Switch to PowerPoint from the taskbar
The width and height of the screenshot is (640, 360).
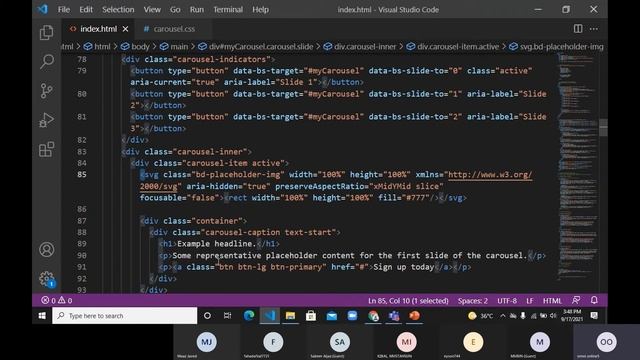pyautogui.click(x=414, y=316)
